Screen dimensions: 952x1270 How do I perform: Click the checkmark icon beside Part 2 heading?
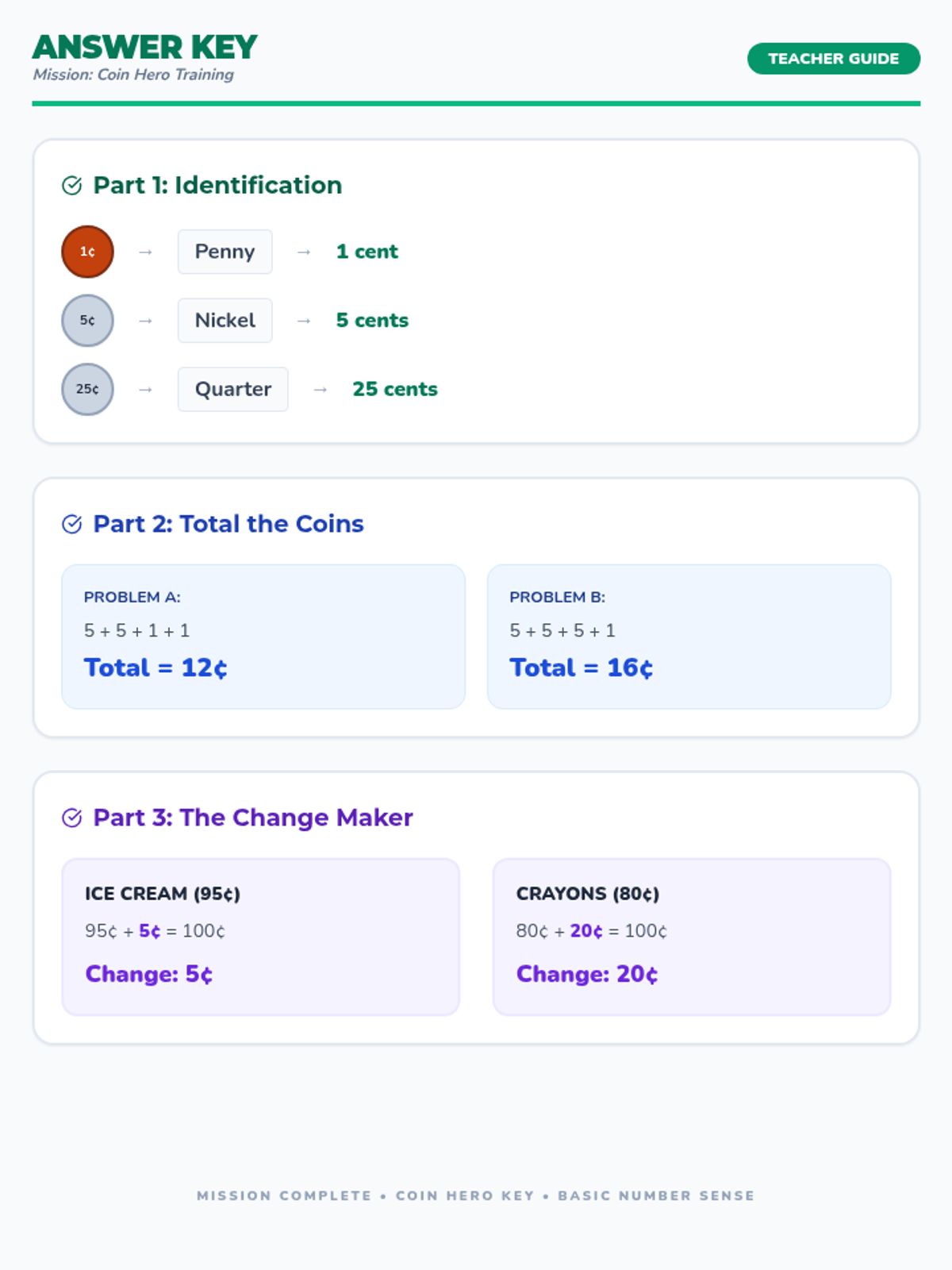pyautogui.click(x=71, y=525)
